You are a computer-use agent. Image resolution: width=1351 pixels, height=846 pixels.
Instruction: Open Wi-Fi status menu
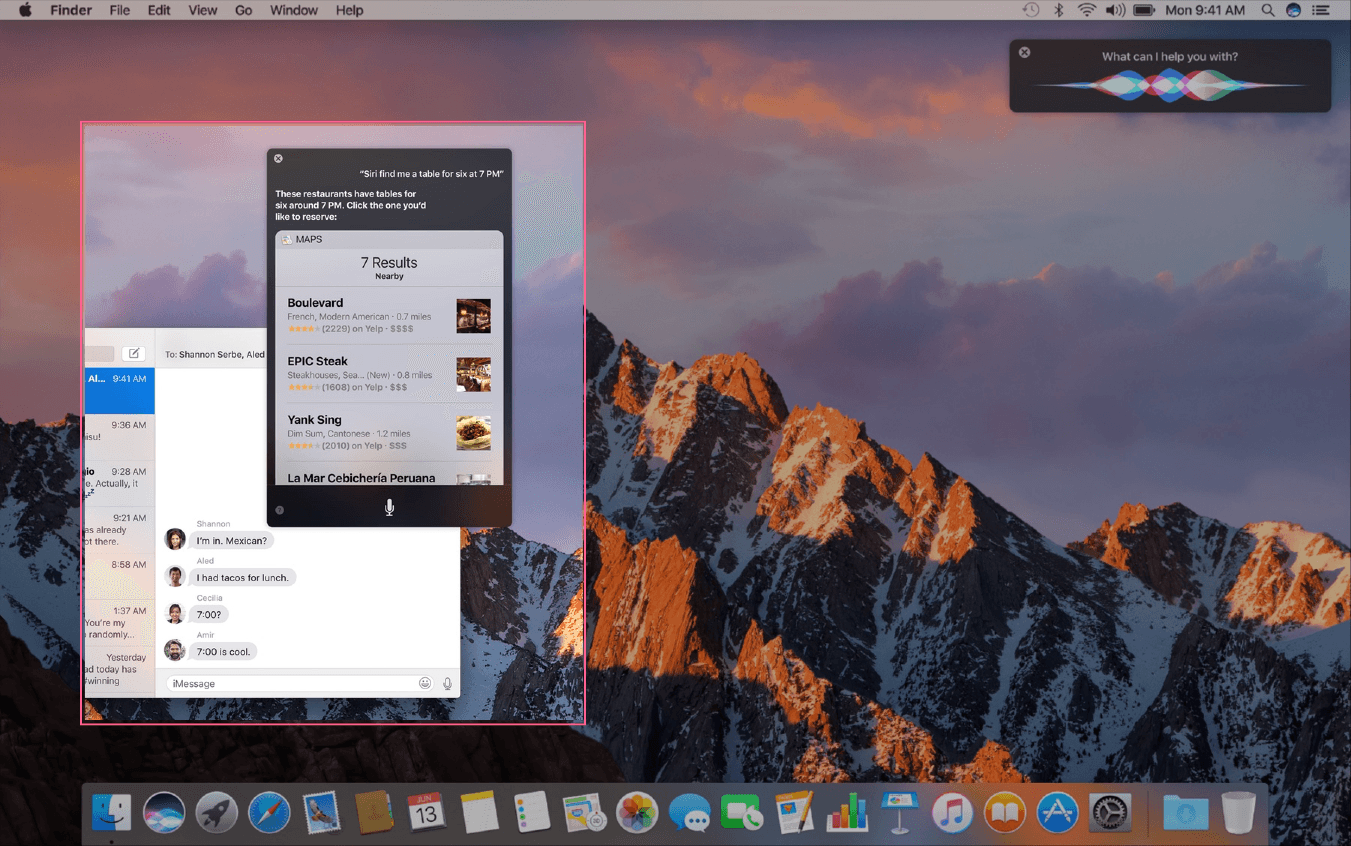(1086, 10)
